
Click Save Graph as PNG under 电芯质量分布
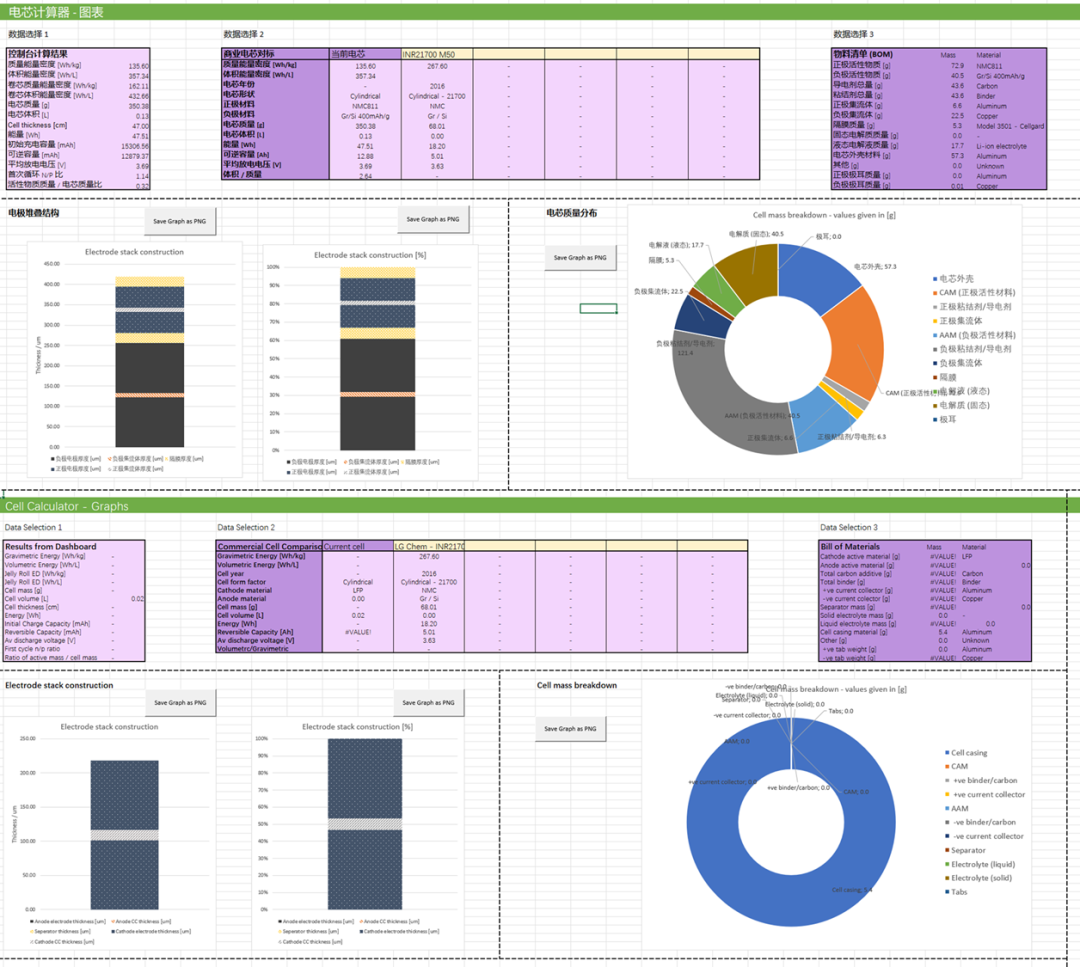pyautogui.click(x=580, y=258)
